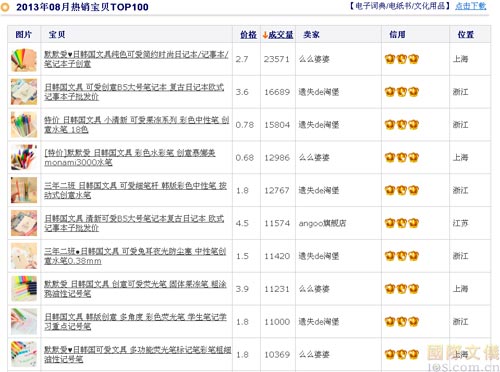This screenshot has width=500, height=372.
Task: Click the 卖家 column header
Action: [x=311, y=34]
